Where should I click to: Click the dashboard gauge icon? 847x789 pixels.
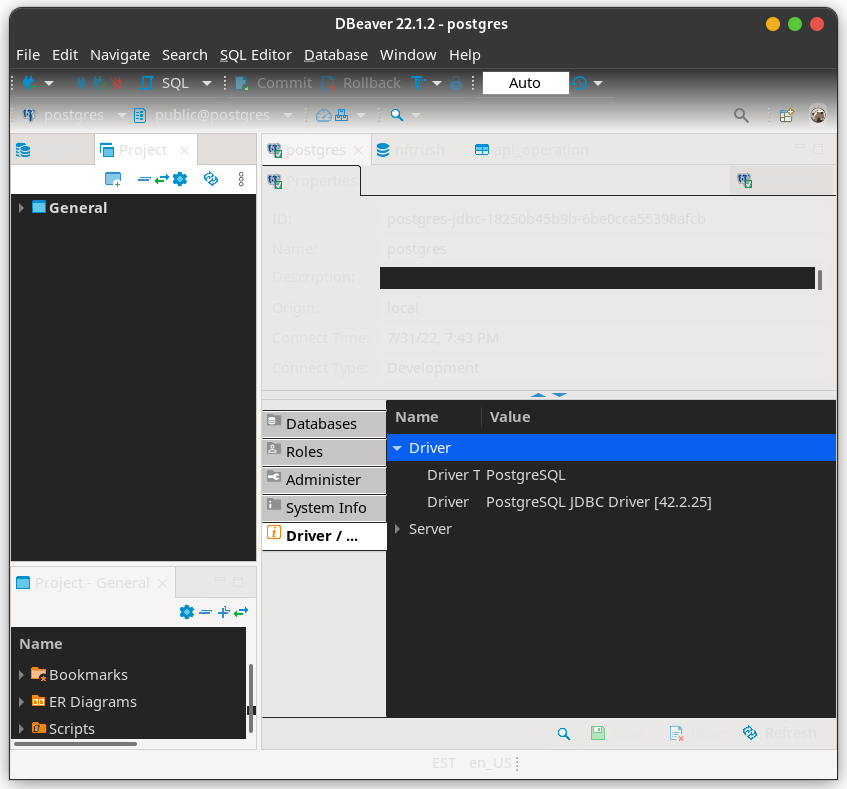(x=324, y=114)
